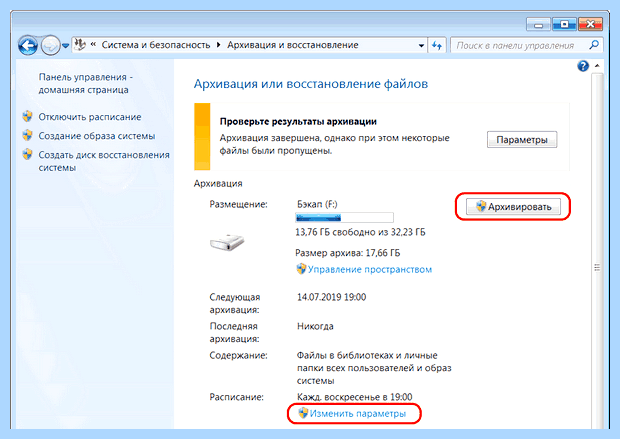Click shield icon beside 'Изменить параметры'
This screenshot has width=620, height=439.
[x=303, y=413]
